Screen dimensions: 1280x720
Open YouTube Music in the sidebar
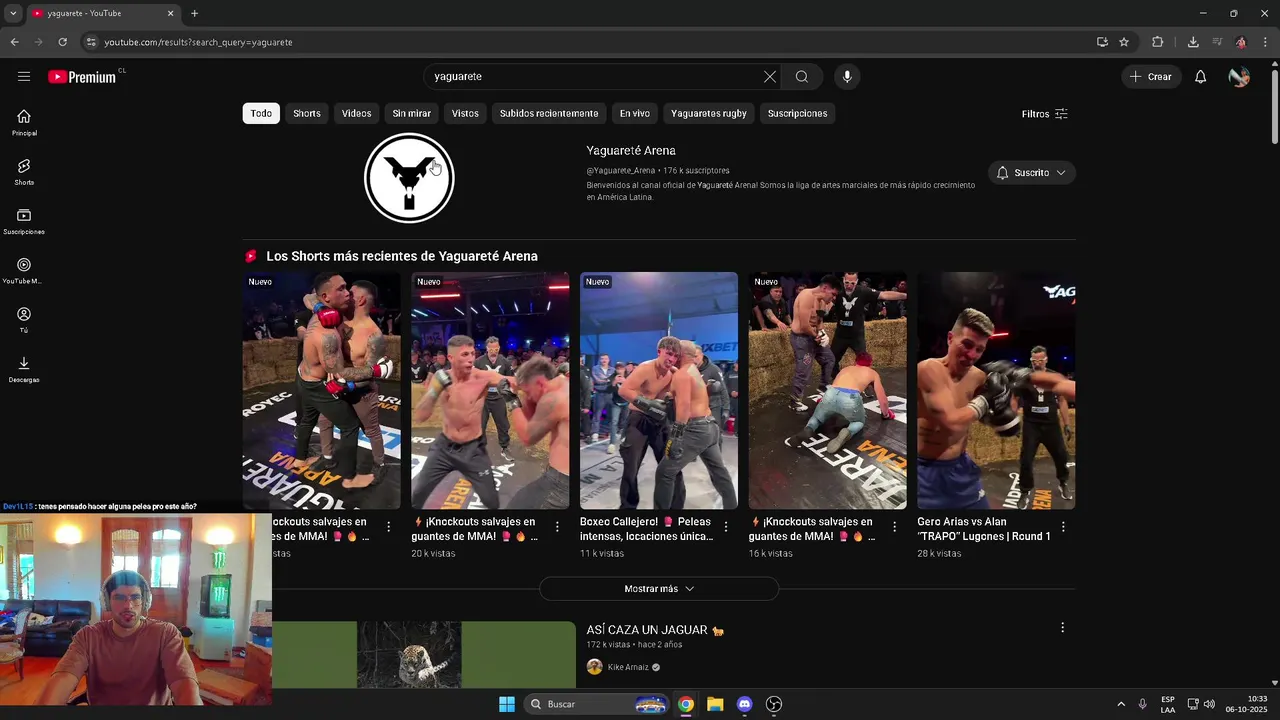click(x=24, y=270)
